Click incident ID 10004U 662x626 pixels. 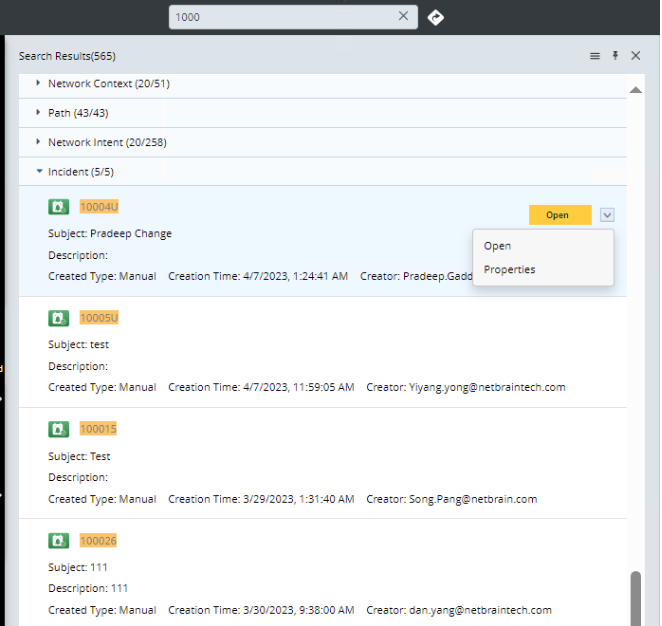click(99, 207)
